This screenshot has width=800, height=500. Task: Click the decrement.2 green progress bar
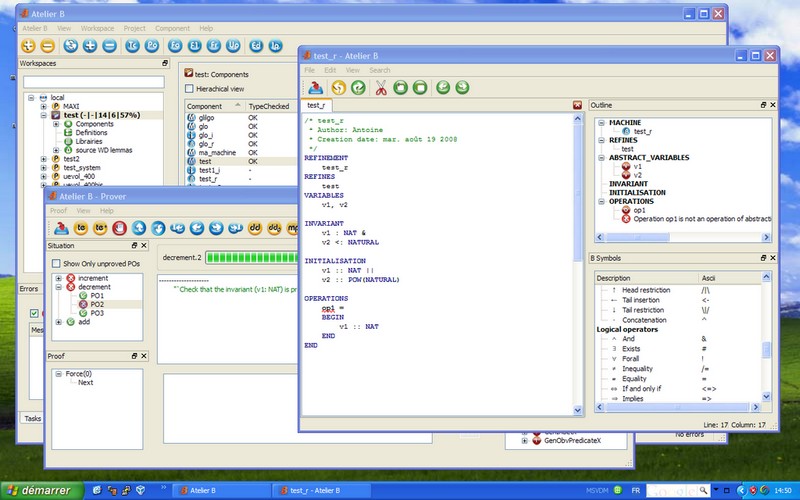coord(252,258)
